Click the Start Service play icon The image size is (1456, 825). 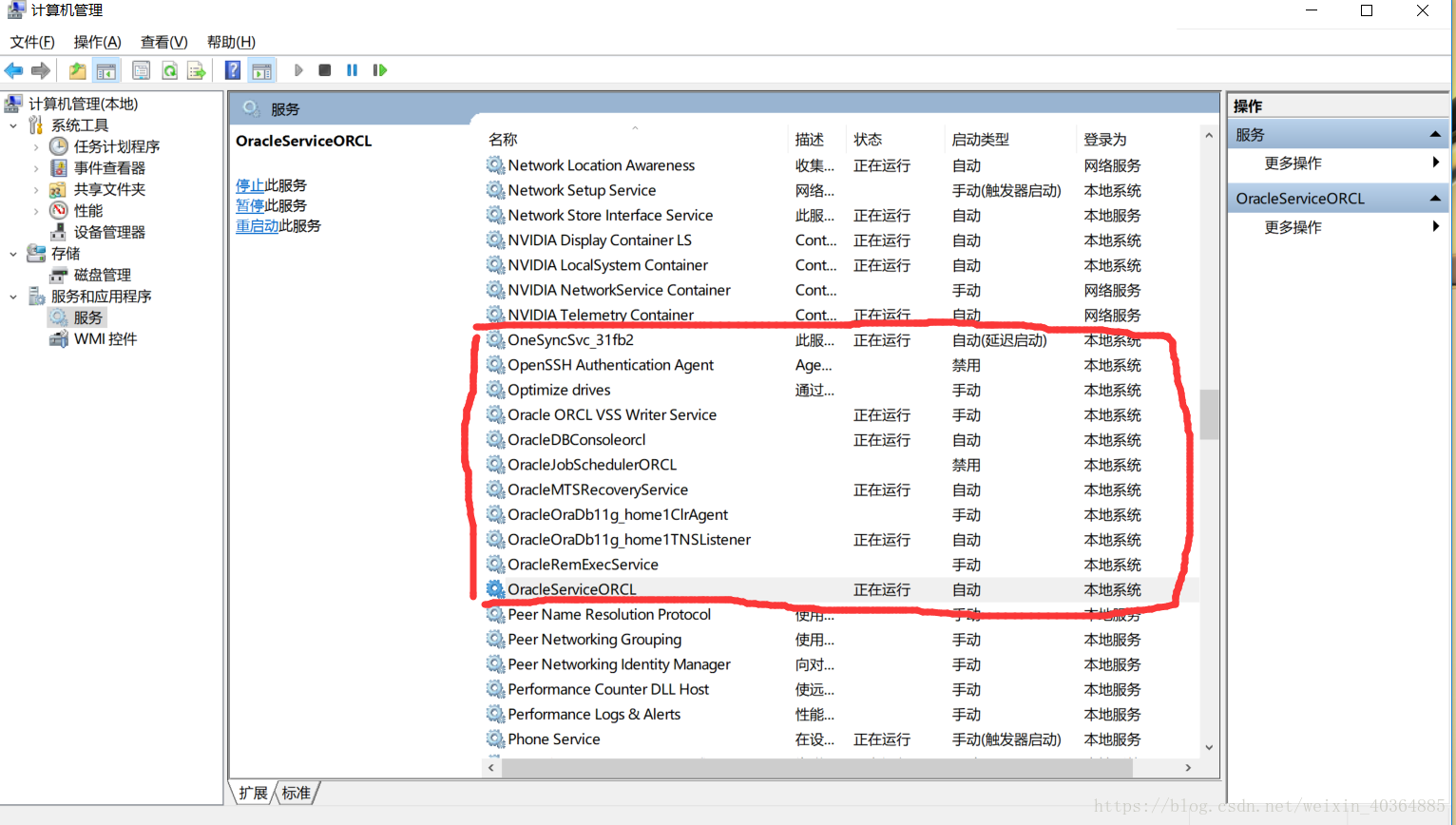pyautogui.click(x=298, y=70)
